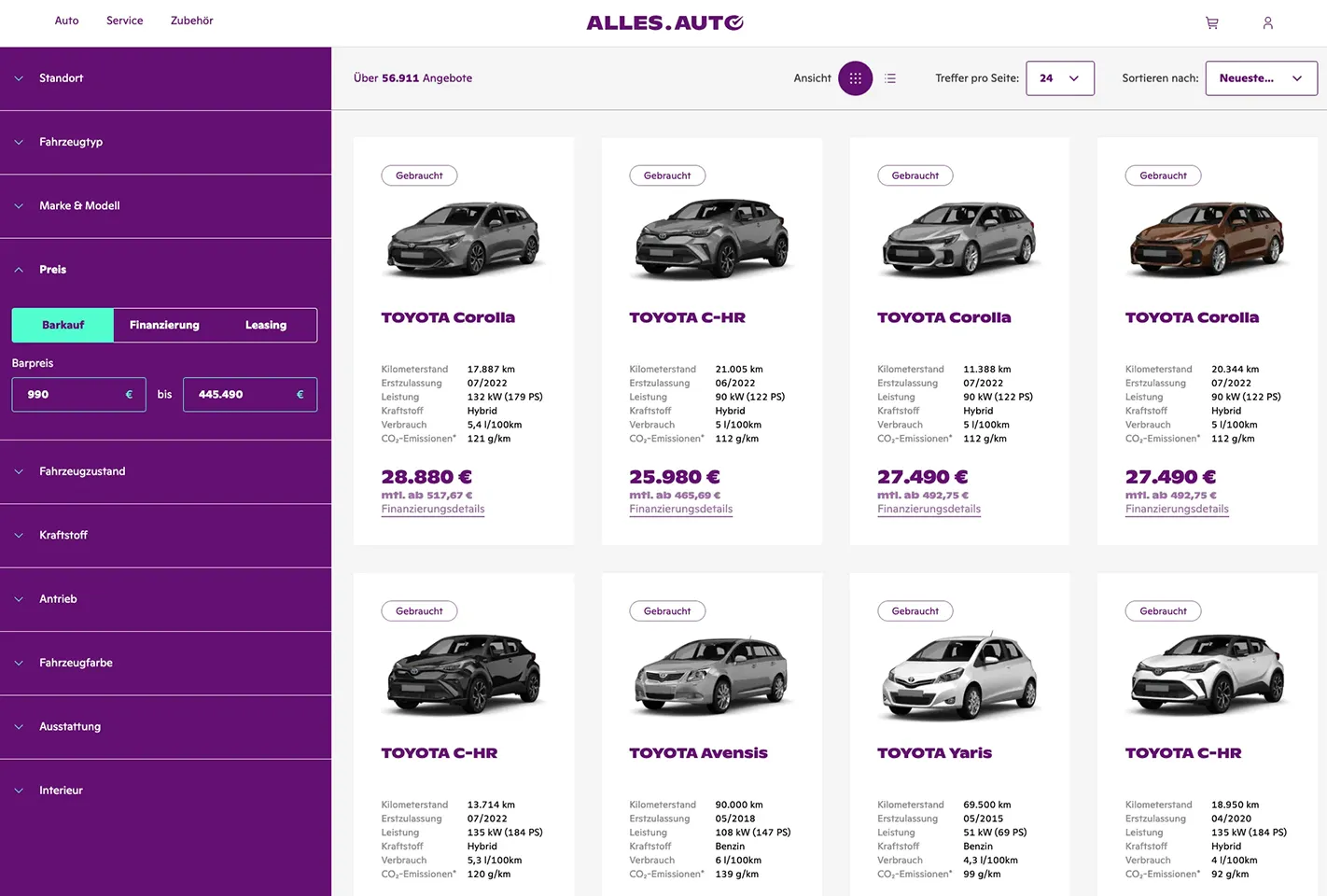This screenshot has height=896, width=1327.
Task: Open the silver Corolla thumbnail with 11.388 km
Action: point(959,239)
